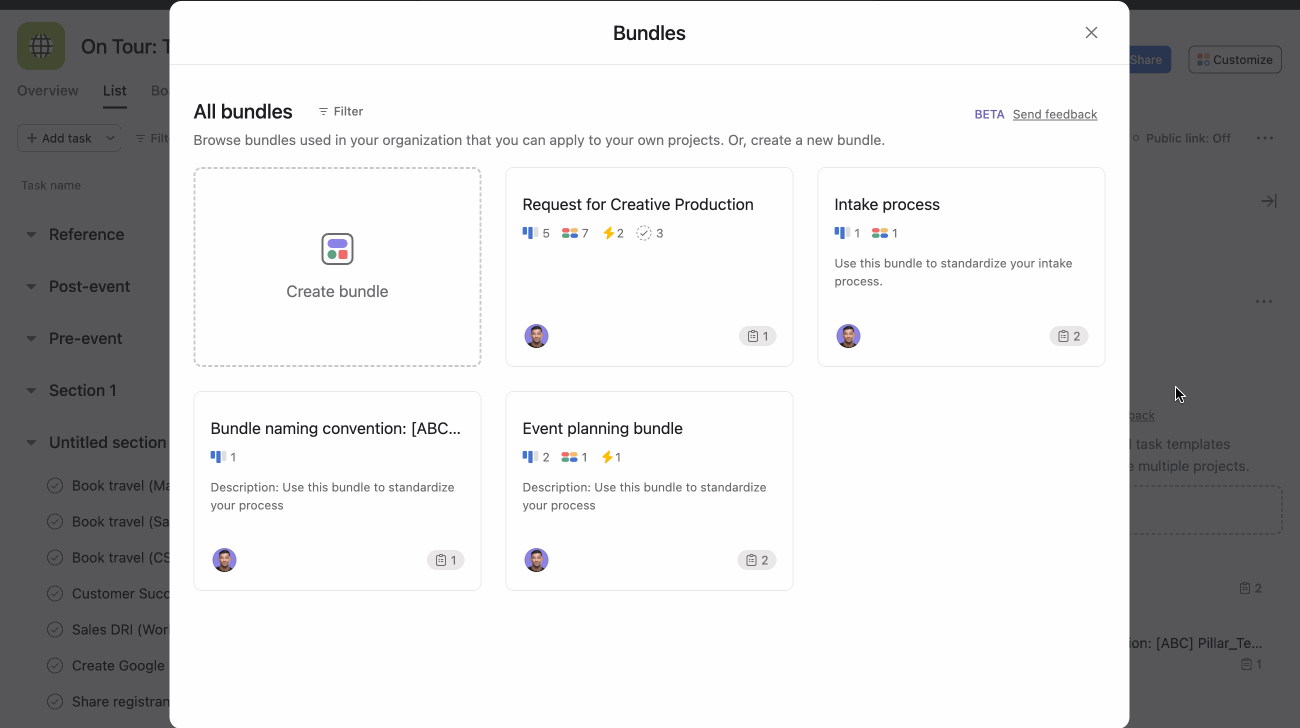
Task: Toggle completion of the Book travel task
Action: point(55,485)
